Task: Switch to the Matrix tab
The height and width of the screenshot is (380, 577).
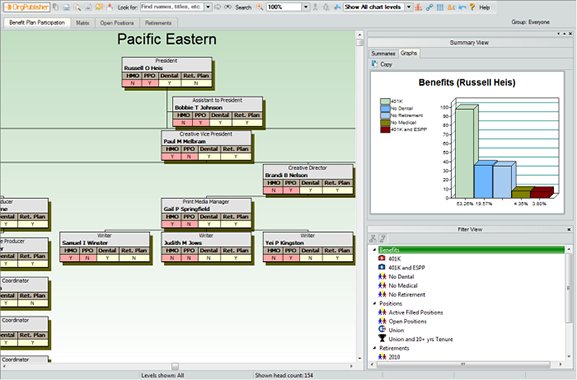Action: [82, 23]
